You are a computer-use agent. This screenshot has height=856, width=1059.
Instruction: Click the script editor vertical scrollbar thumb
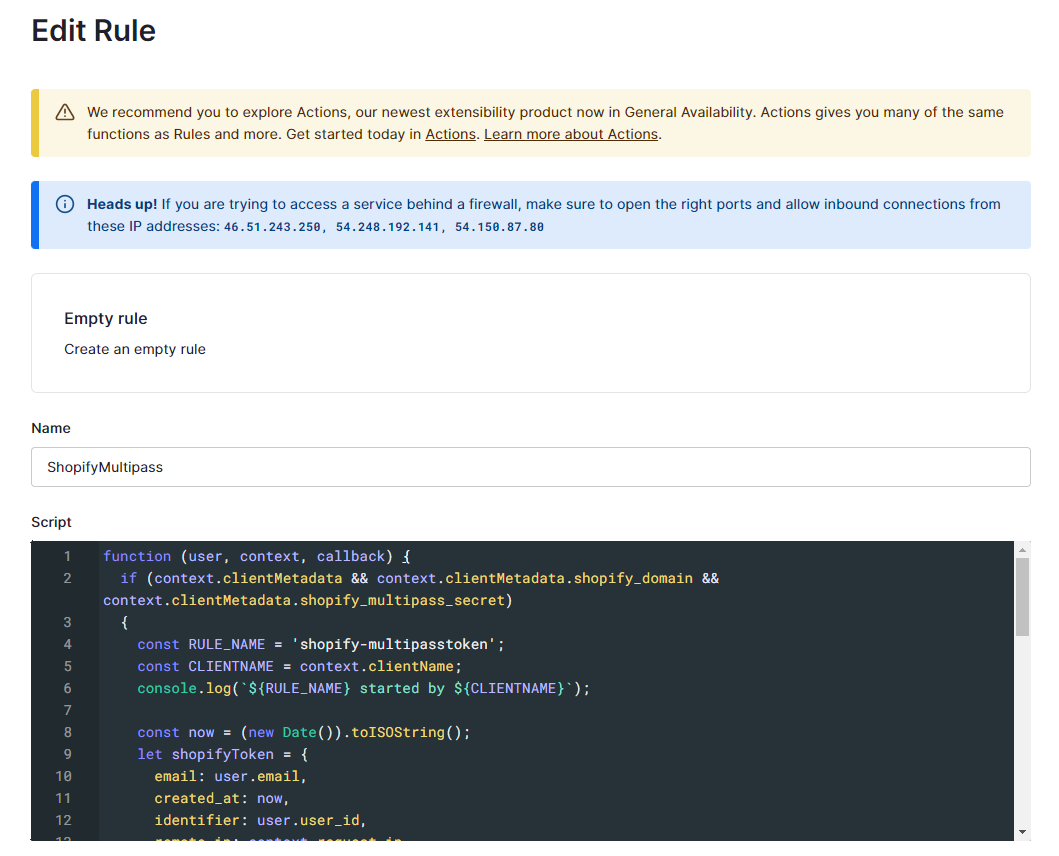pyautogui.click(x=1023, y=597)
